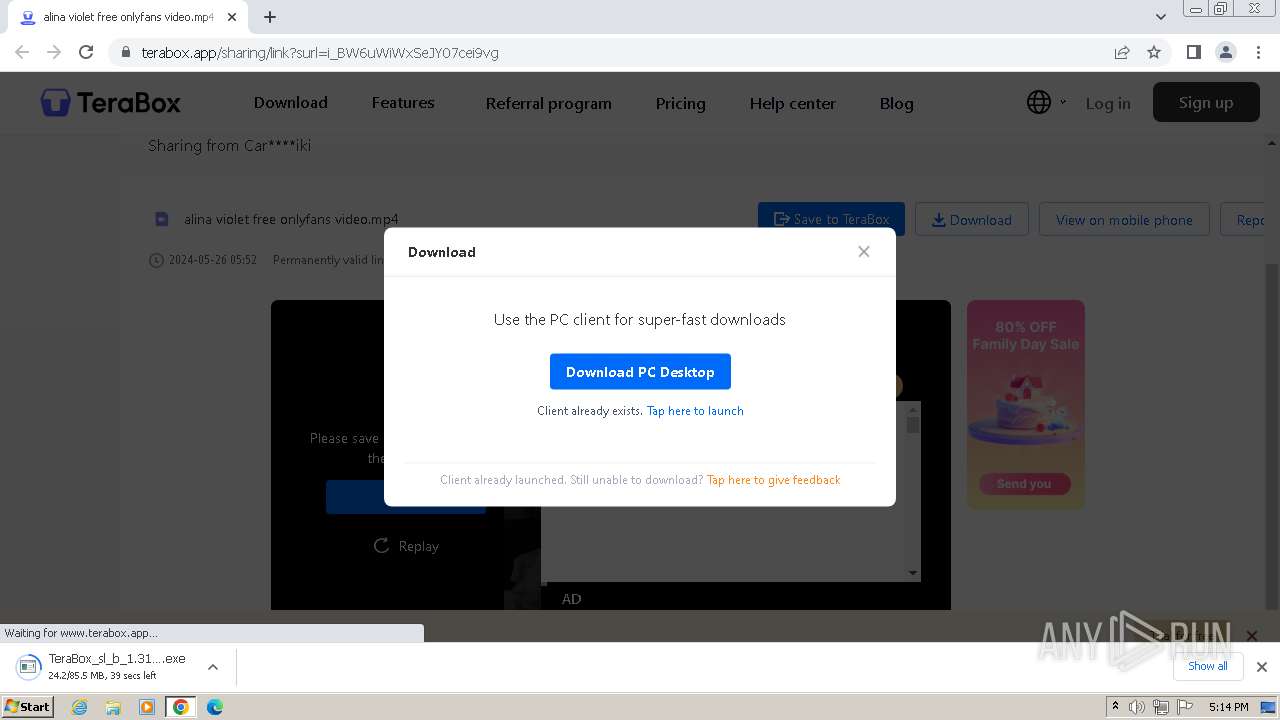Image resolution: width=1280 pixels, height=720 pixels.
Task: Click the black Sign up button
Action: pyautogui.click(x=1206, y=102)
